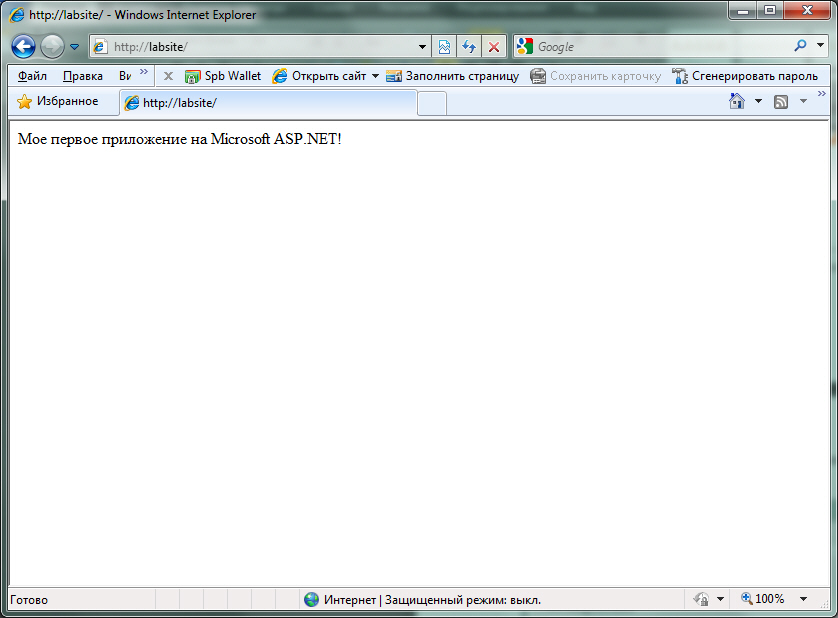Click the magnifier search button
This screenshot has width=838, height=618.
point(800,46)
